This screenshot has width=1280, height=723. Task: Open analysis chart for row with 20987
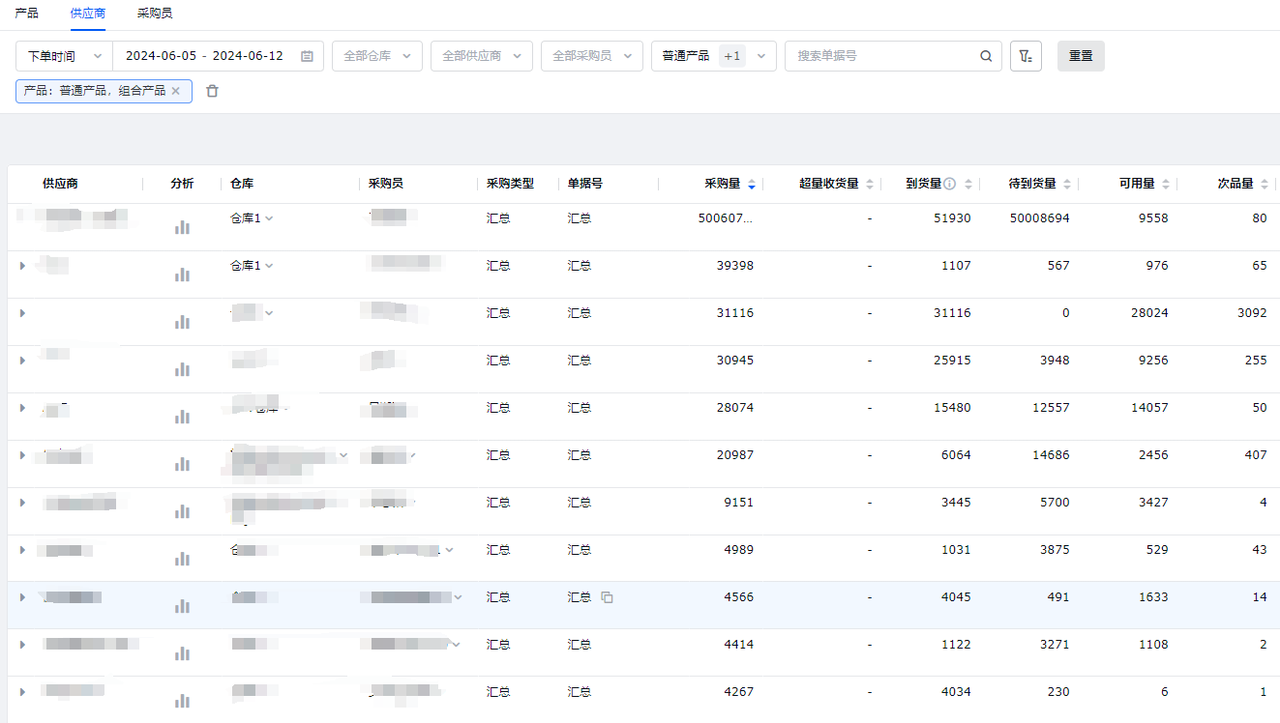coord(182,464)
